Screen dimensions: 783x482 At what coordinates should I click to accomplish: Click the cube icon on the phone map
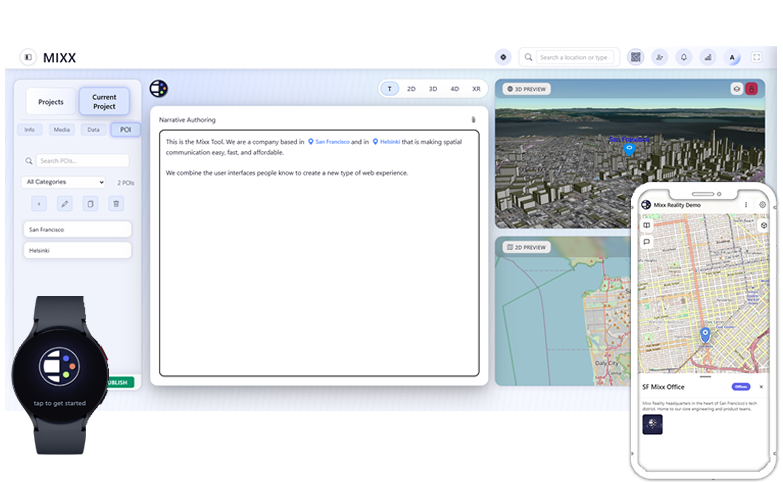click(764, 225)
